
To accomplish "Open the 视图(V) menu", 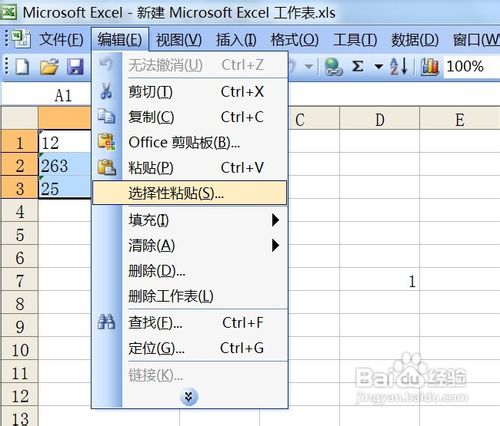I will tap(179, 40).
